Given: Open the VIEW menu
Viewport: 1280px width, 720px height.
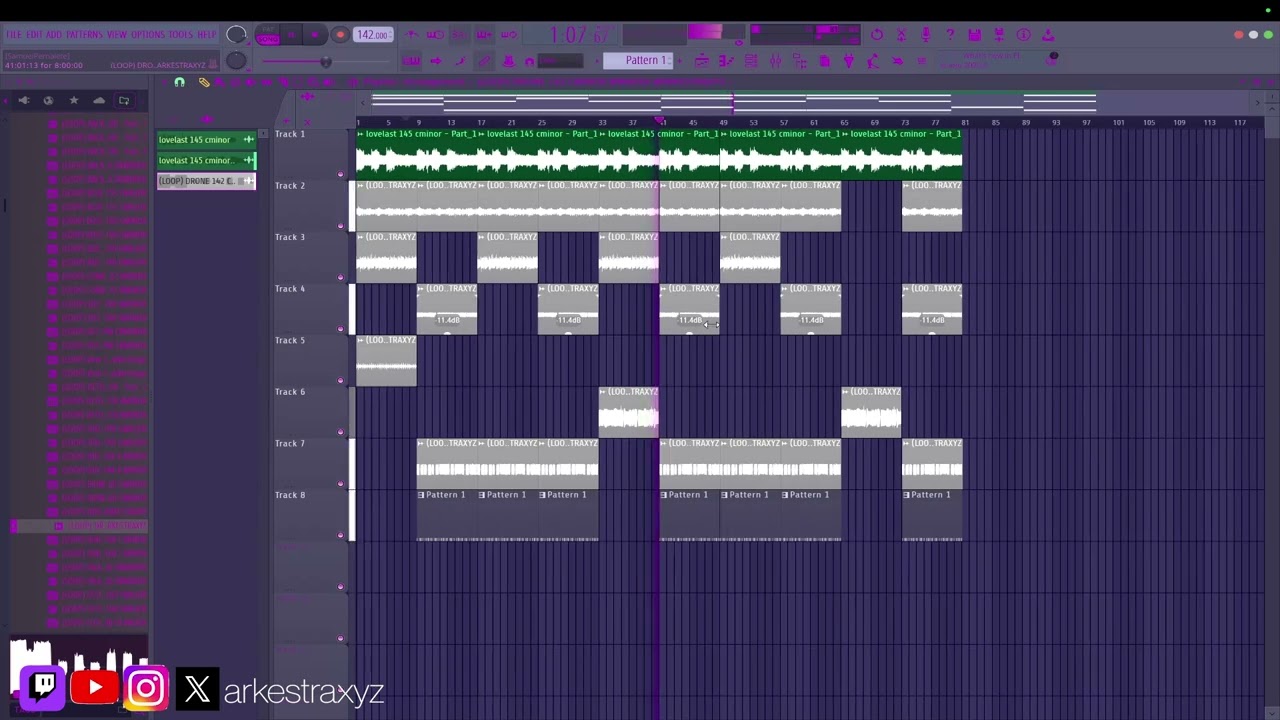Looking at the screenshot, I should tap(116, 34).
